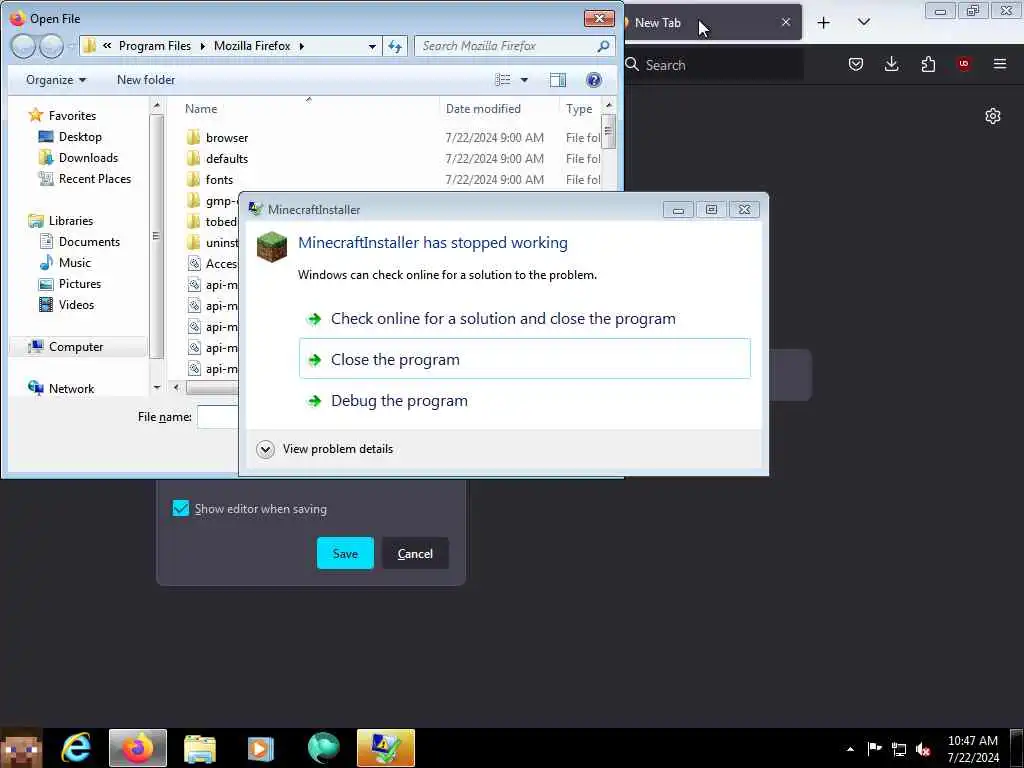The image size is (1024, 768).
Task: Expand View problem details
Action: (x=325, y=449)
